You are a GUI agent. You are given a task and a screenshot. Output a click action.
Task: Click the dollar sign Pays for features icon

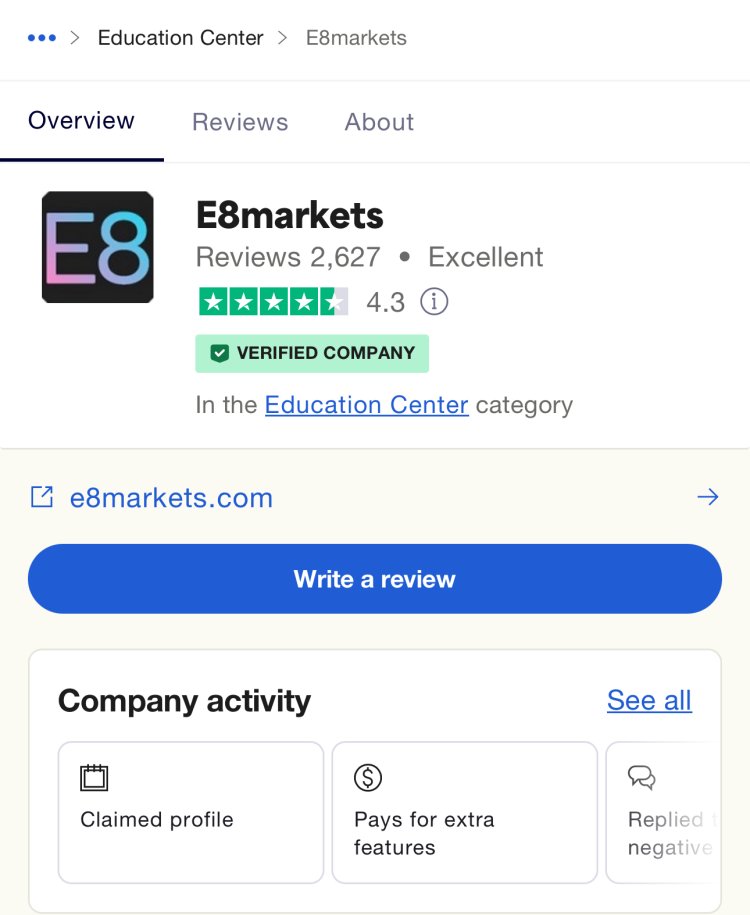coord(368,777)
